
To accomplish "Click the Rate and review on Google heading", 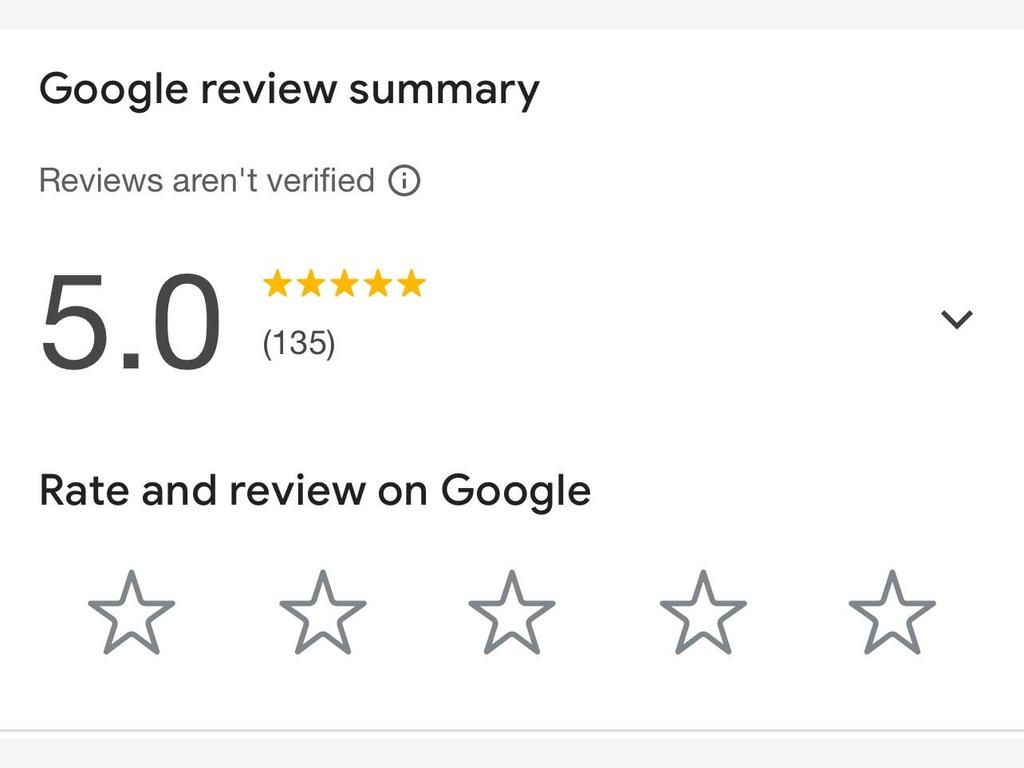I will tap(315, 490).
